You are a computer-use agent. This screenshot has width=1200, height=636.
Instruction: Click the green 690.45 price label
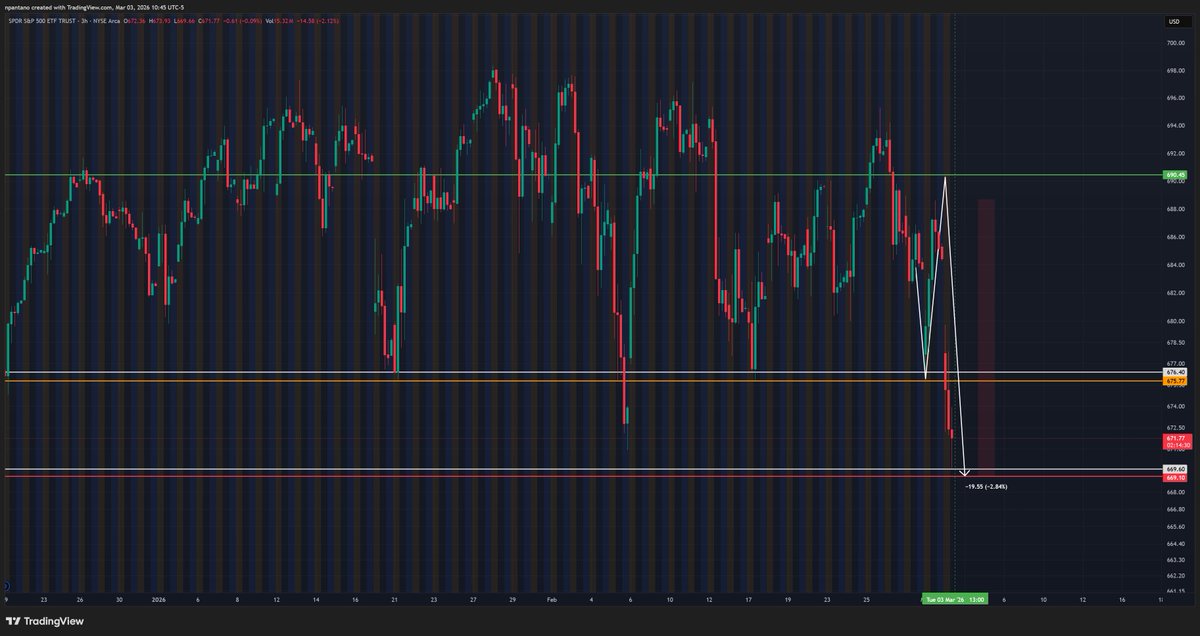(1175, 175)
